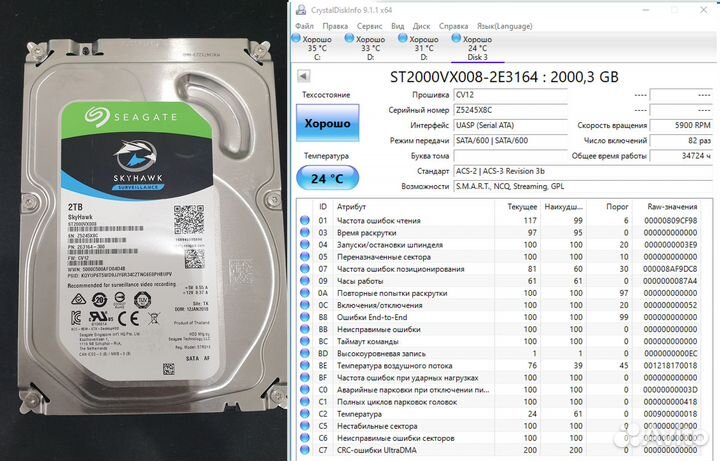Open the Вид menu

(398, 26)
